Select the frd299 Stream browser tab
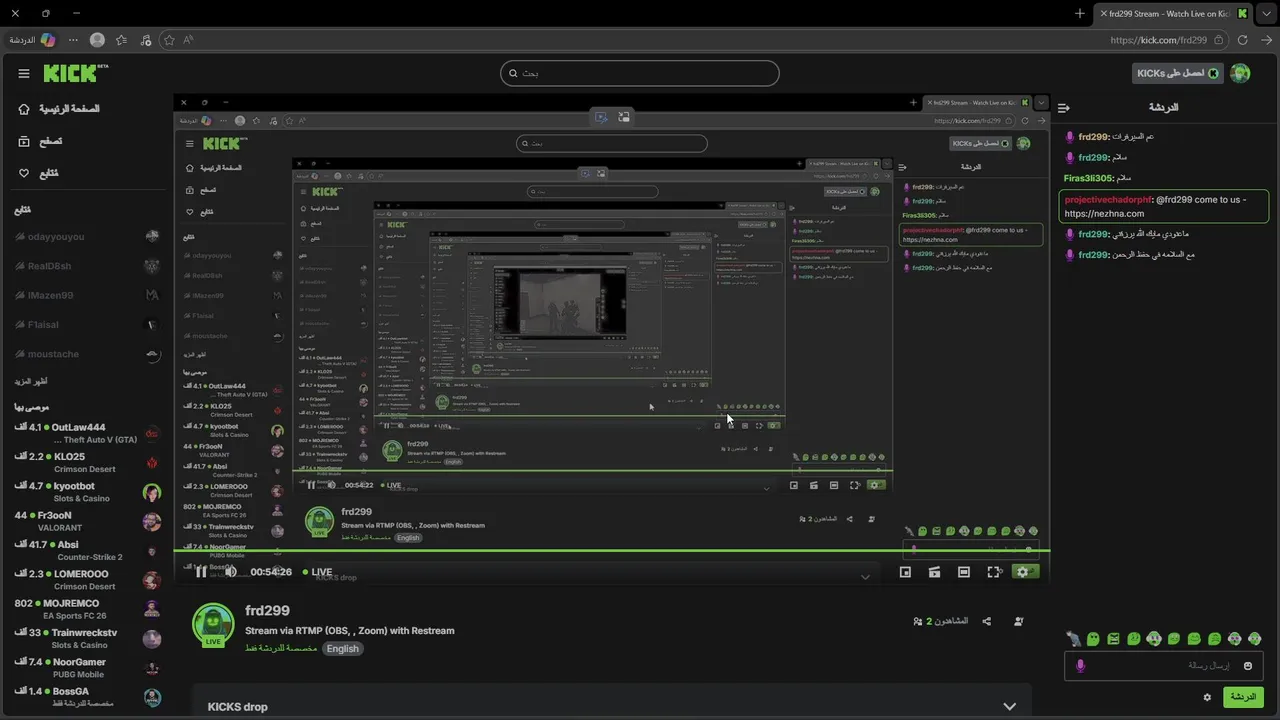Screen dimensions: 1280x720 pos(1174,14)
